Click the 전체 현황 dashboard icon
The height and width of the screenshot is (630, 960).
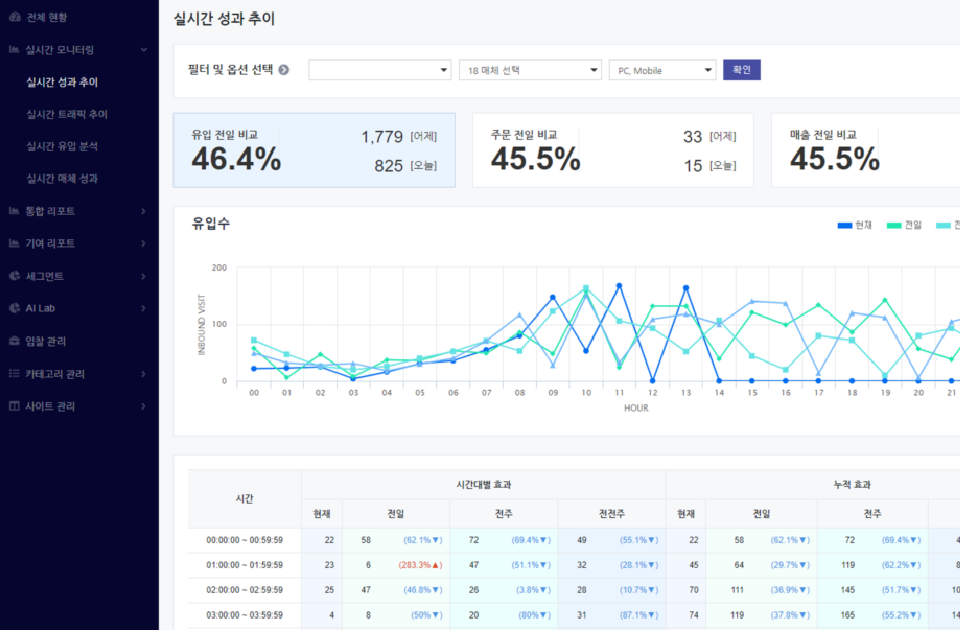[x=14, y=17]
